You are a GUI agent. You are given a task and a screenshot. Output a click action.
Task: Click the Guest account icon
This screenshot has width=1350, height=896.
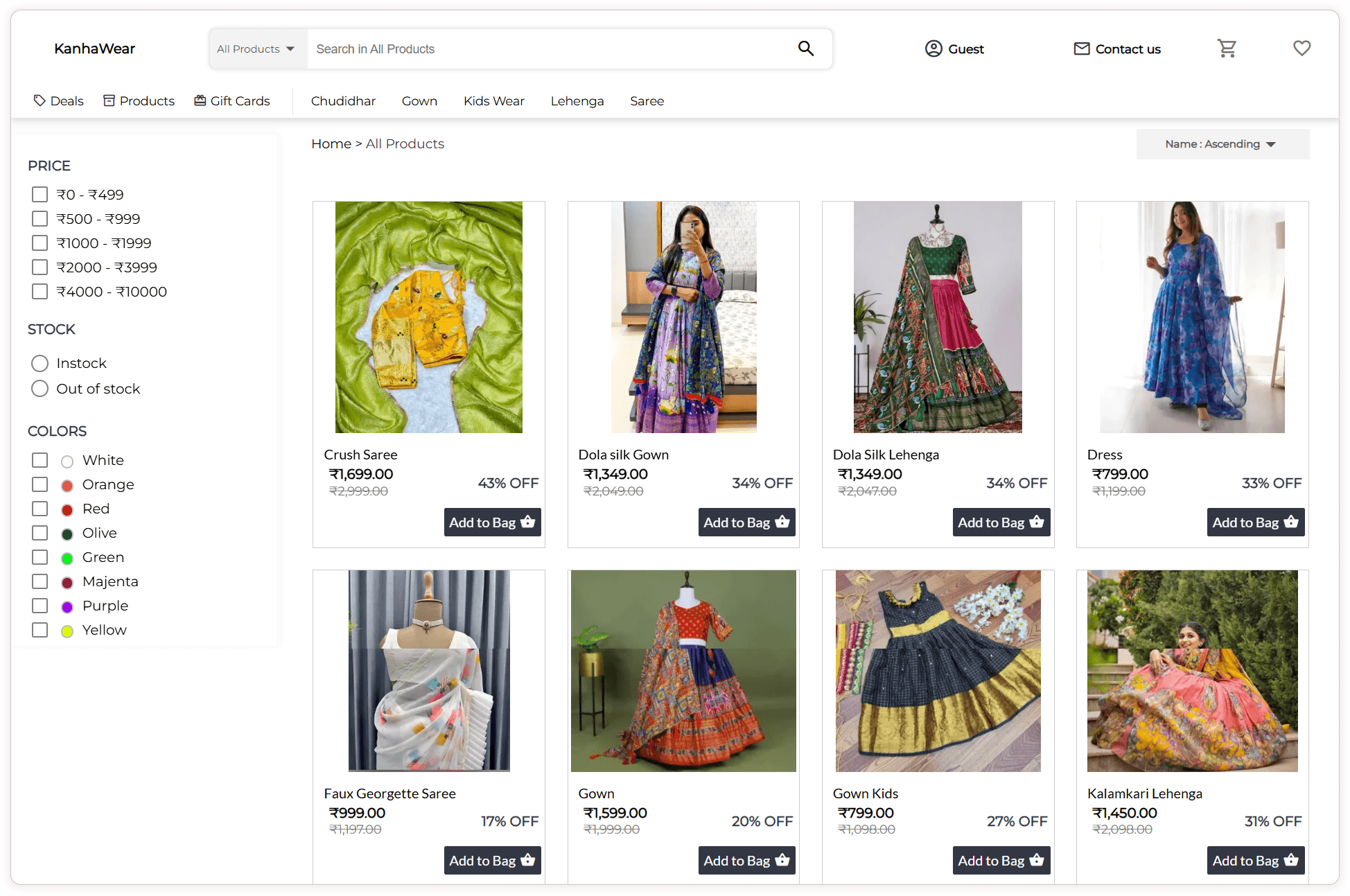pyautogui.click(x=933, y=49)
